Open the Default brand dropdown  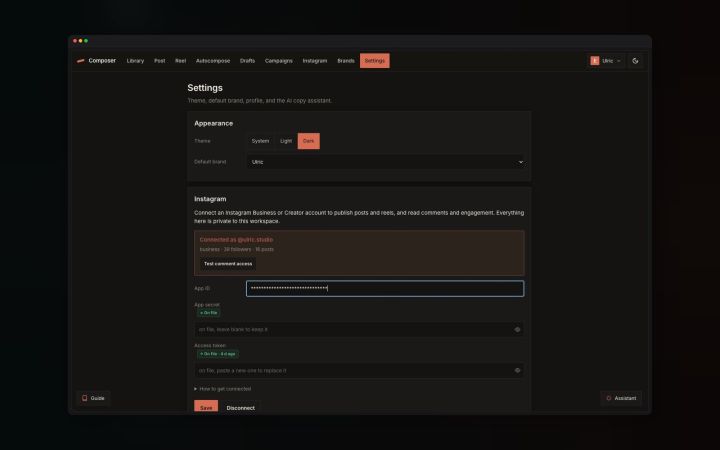coord(385,162)
